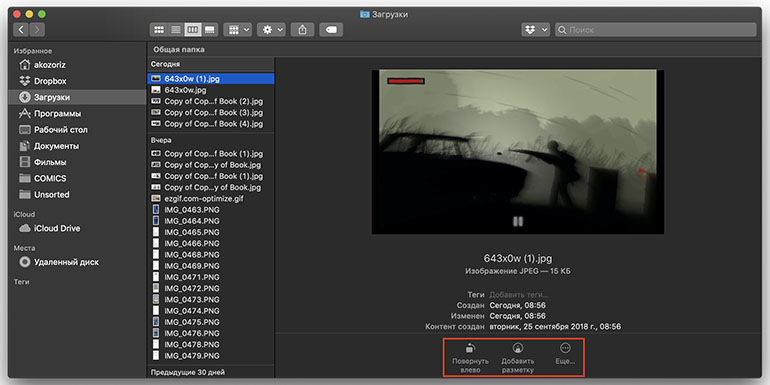The width and height of the screenshot is (770, 385).
Task: Select Copy of Cop...f Book (4).jpg
Action: (x=211, y=124)
